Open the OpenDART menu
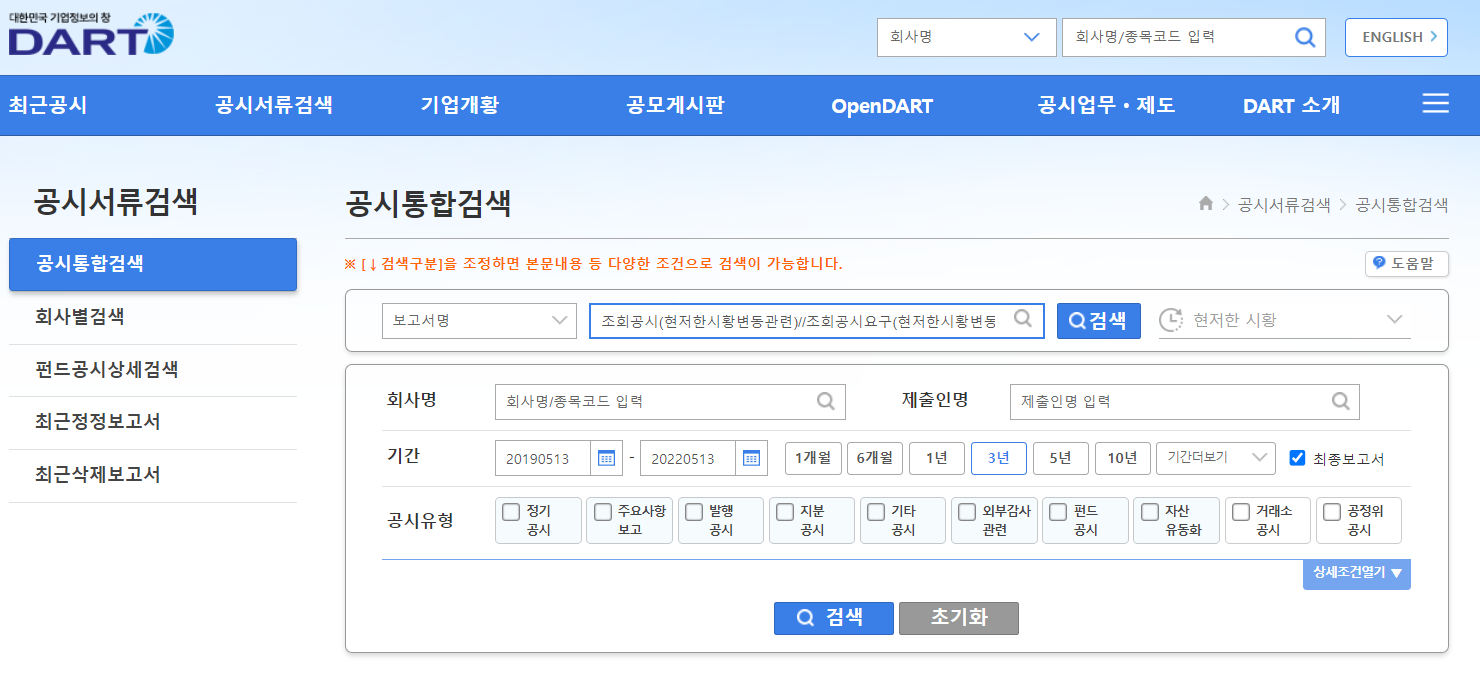This screenshot has height=674, width=1480. (x=882, y=106)
